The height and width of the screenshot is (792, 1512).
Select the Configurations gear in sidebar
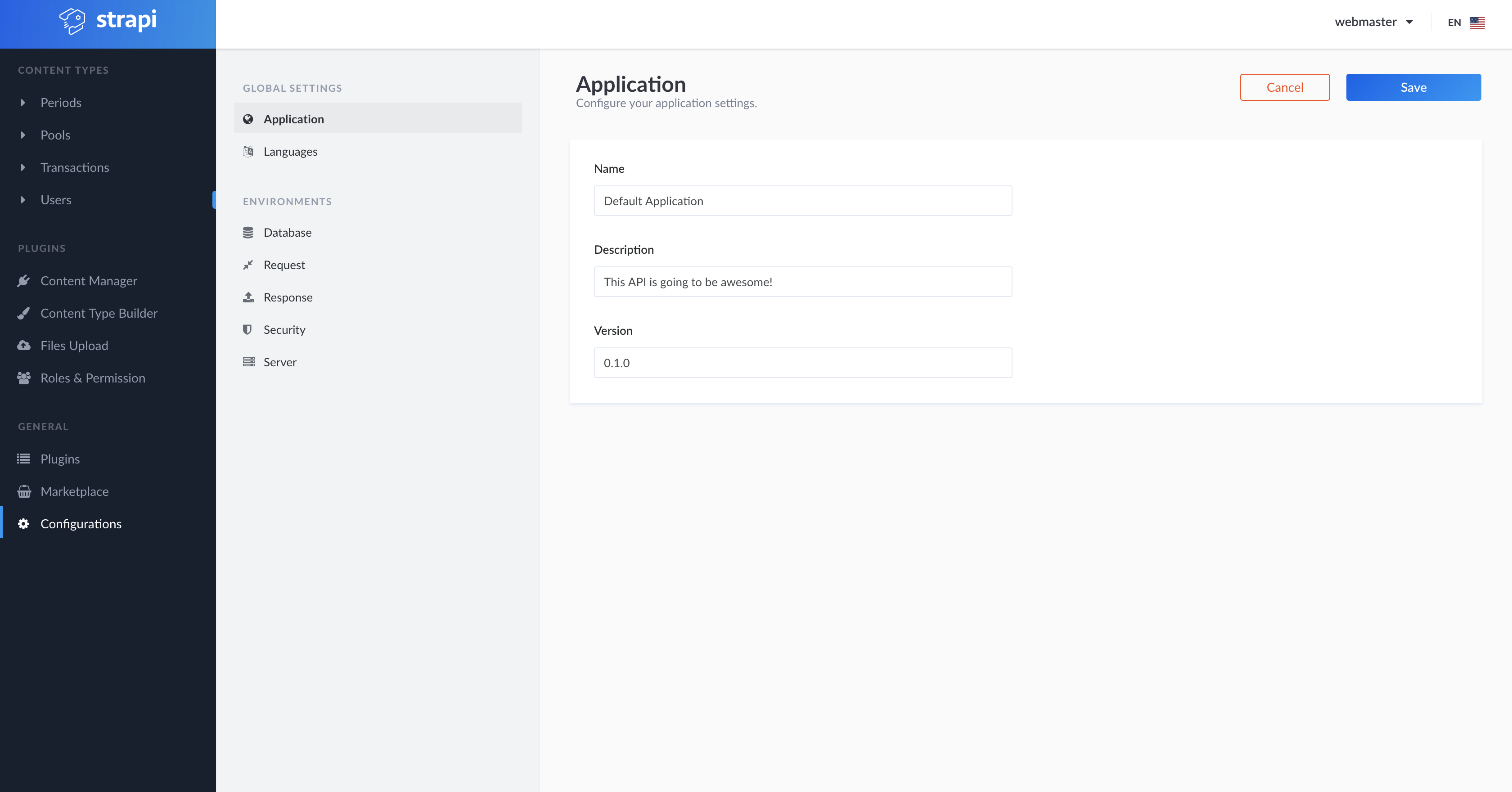coord(81,523)
